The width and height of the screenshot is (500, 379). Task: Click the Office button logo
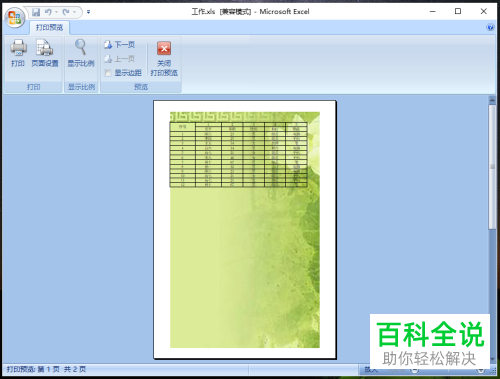[15, 17]
